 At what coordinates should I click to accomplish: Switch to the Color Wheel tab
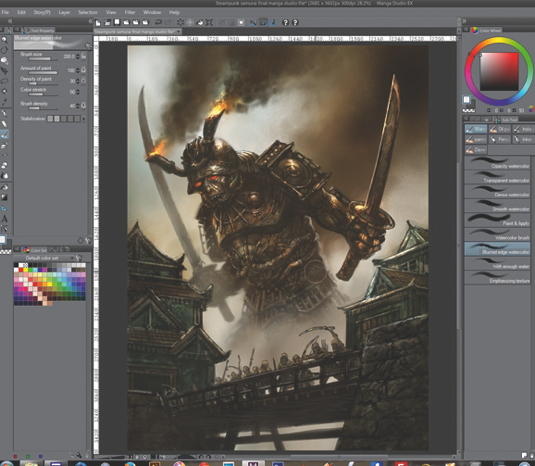pyautogui.click(x=487, y=30)
